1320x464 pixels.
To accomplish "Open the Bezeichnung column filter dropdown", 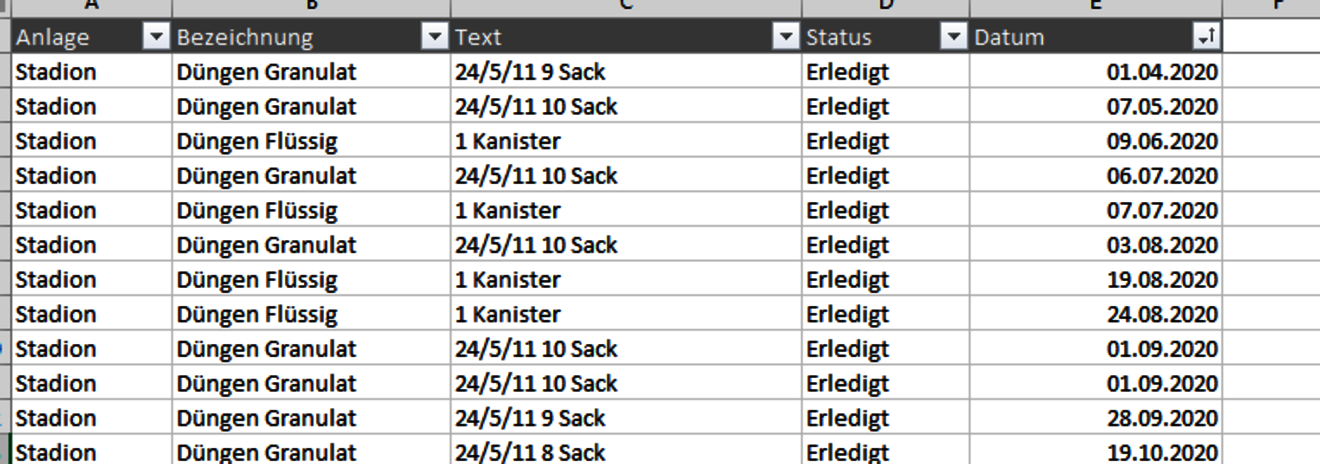I will pyautogui.click(x=434, y=38).
